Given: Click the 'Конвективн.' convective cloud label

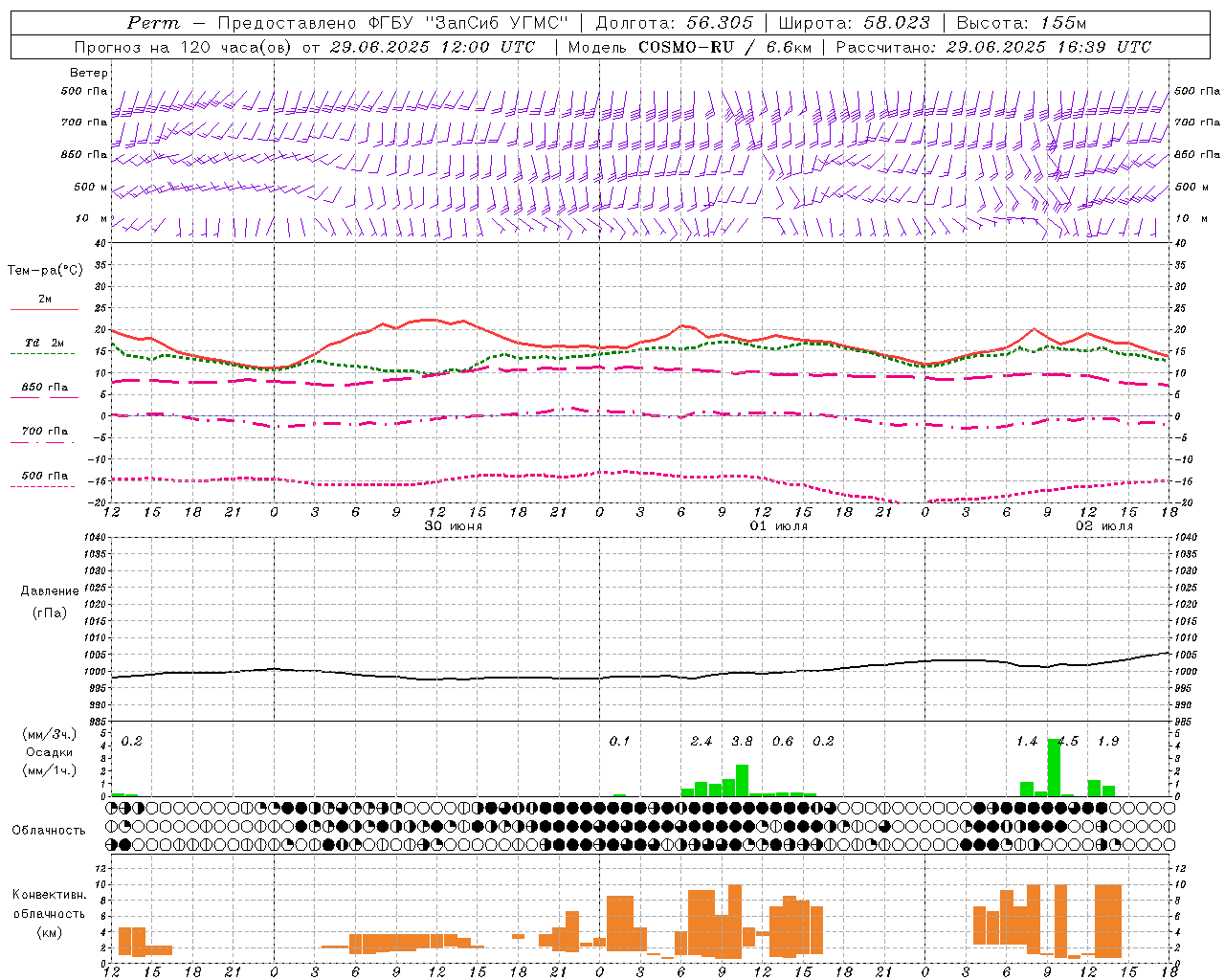Looking at the screenshot, I should point(49,895).
